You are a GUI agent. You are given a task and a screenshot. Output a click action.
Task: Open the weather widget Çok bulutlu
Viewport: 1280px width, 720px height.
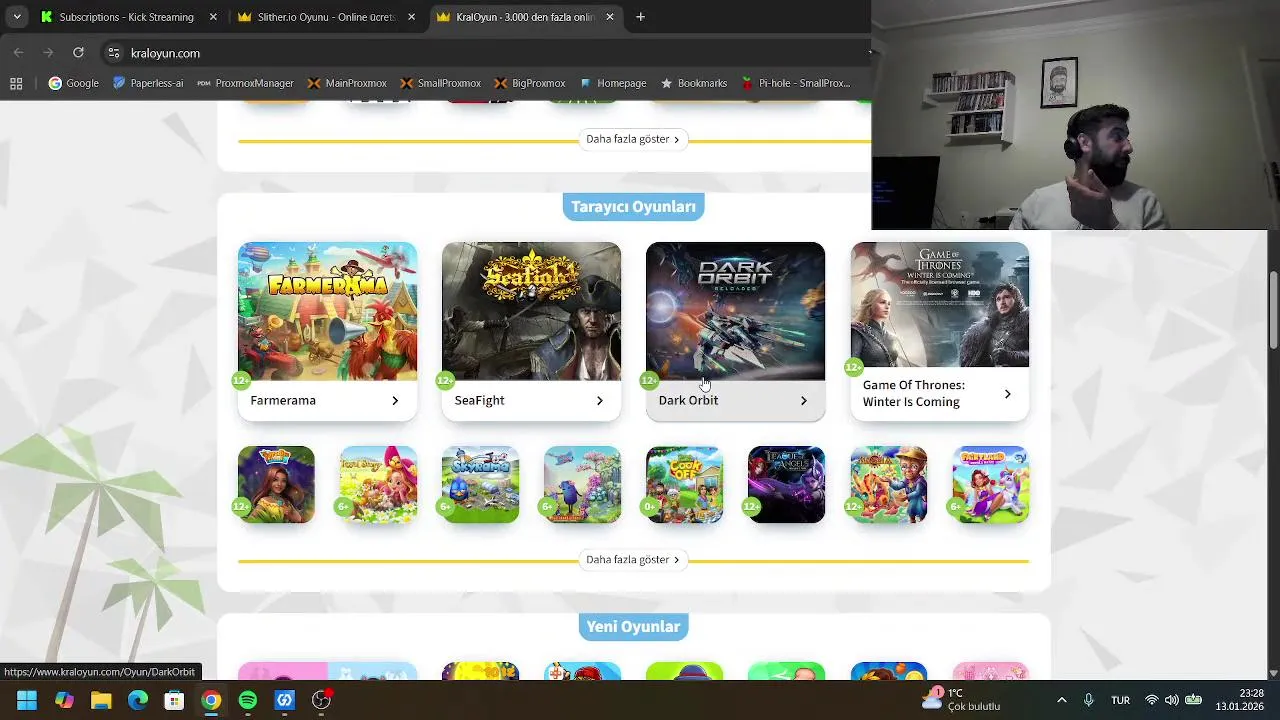961,700
